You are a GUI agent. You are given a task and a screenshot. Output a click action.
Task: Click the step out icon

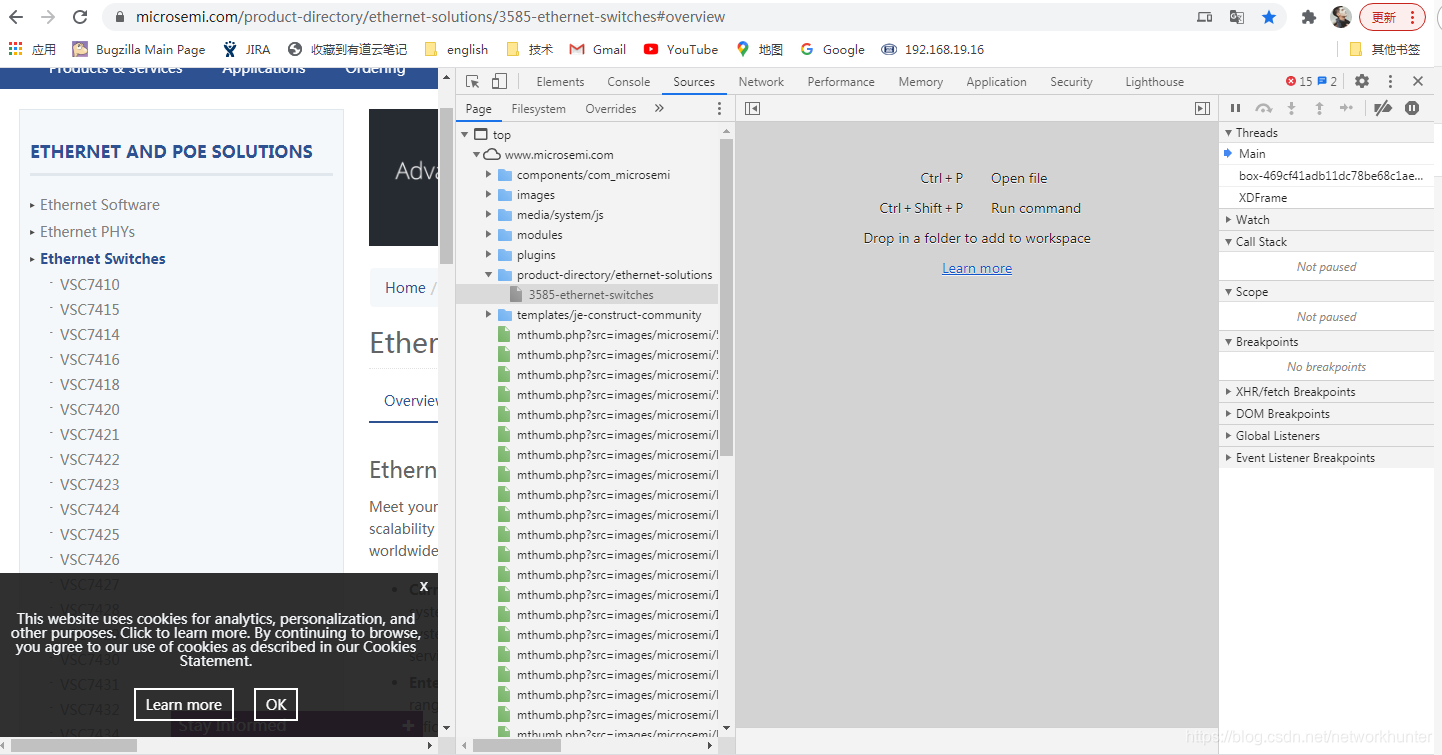tap(1319, 108)
